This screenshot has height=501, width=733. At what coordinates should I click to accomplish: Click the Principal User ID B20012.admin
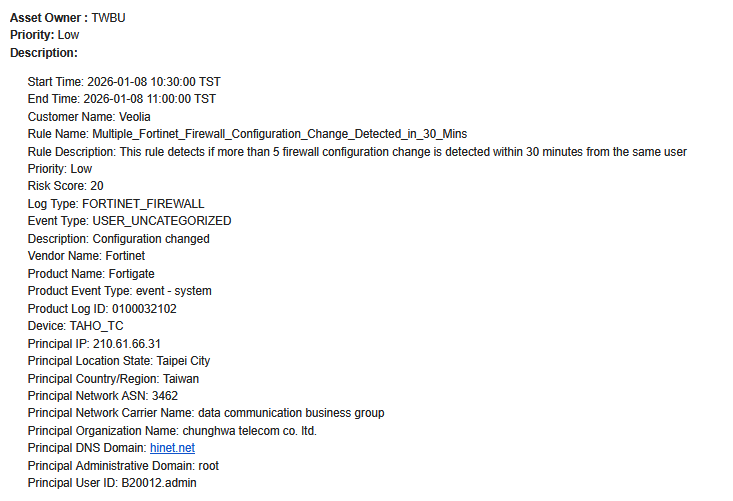point(160,483)
